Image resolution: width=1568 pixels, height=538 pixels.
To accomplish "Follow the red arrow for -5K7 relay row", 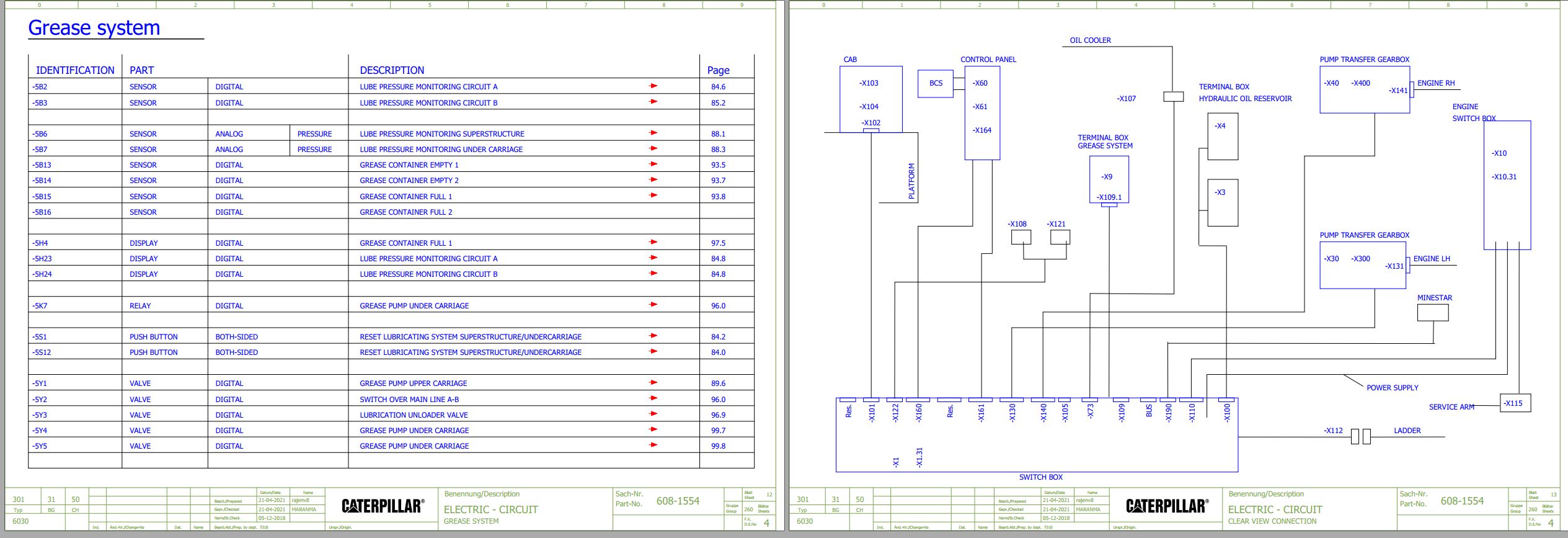I will (x=653, y=305).
